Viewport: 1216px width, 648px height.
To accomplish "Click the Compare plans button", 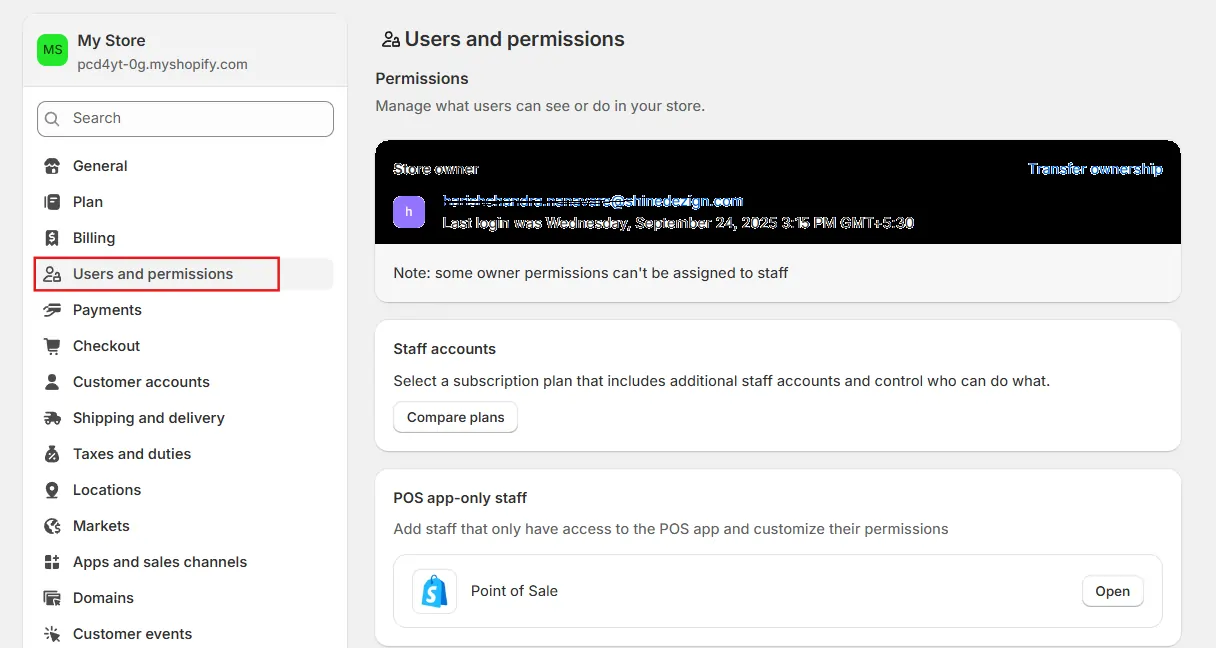I will coord(455,417).
